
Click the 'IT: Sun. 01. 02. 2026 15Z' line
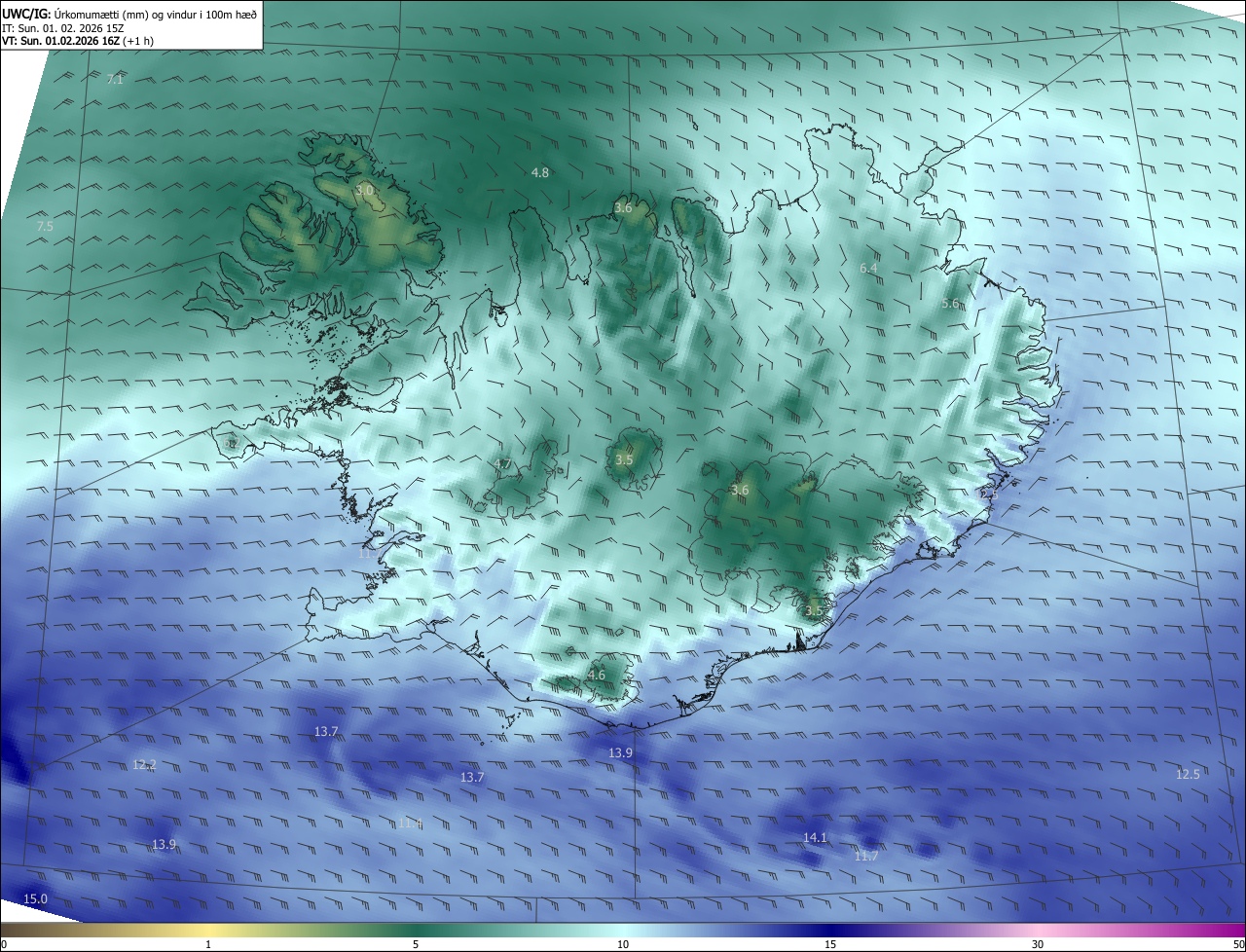pos(63,28)
